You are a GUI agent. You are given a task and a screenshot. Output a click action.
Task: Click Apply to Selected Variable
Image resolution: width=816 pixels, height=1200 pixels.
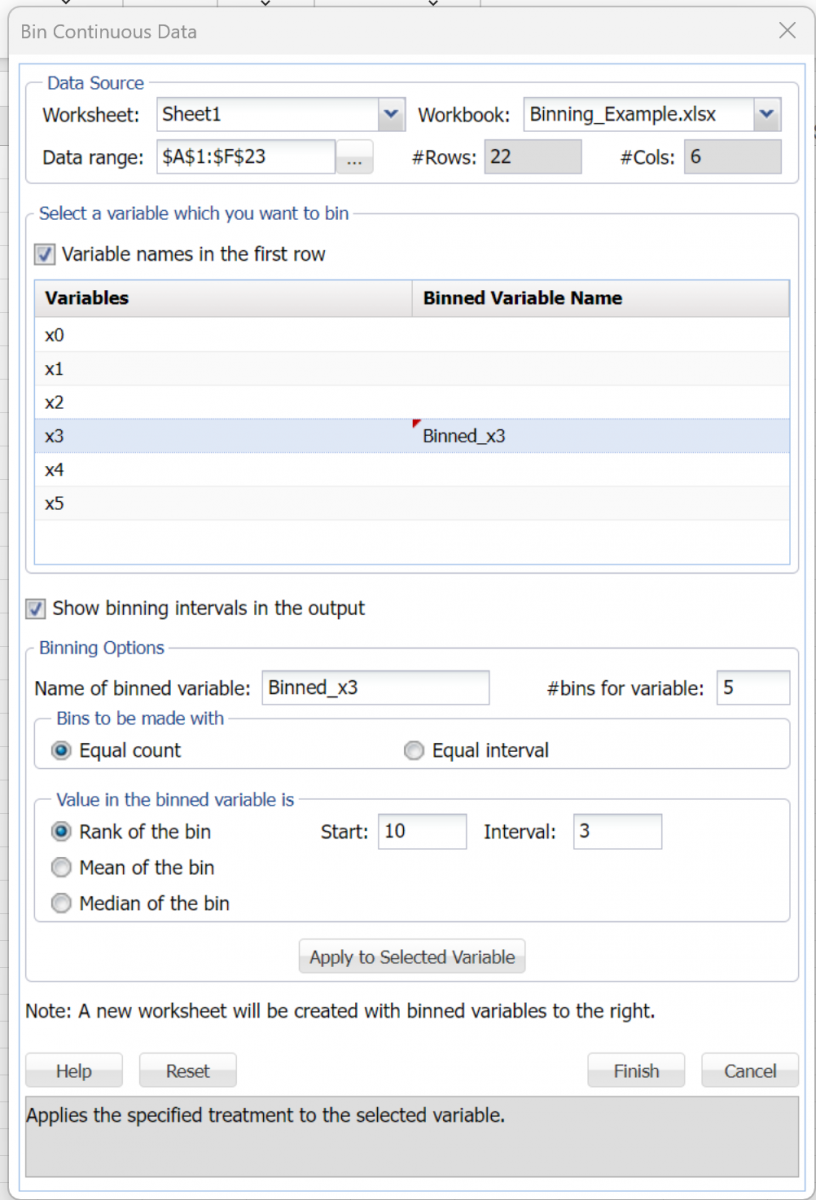pyautogui.click(x=411, y=956)
